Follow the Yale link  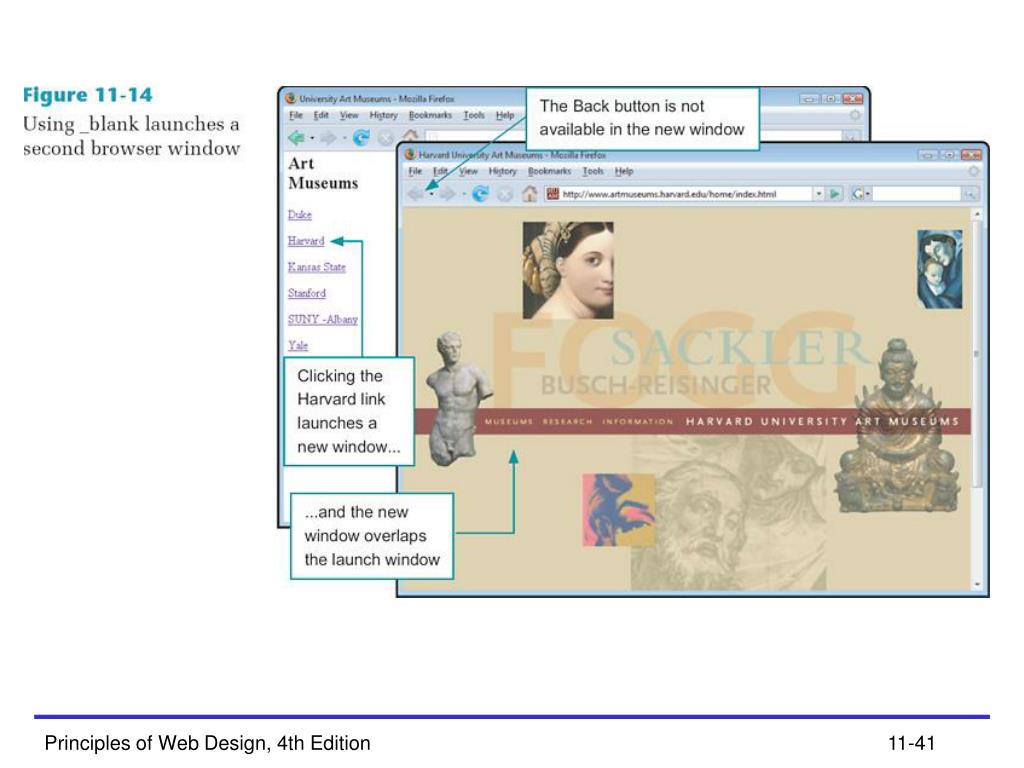(298, 345)
